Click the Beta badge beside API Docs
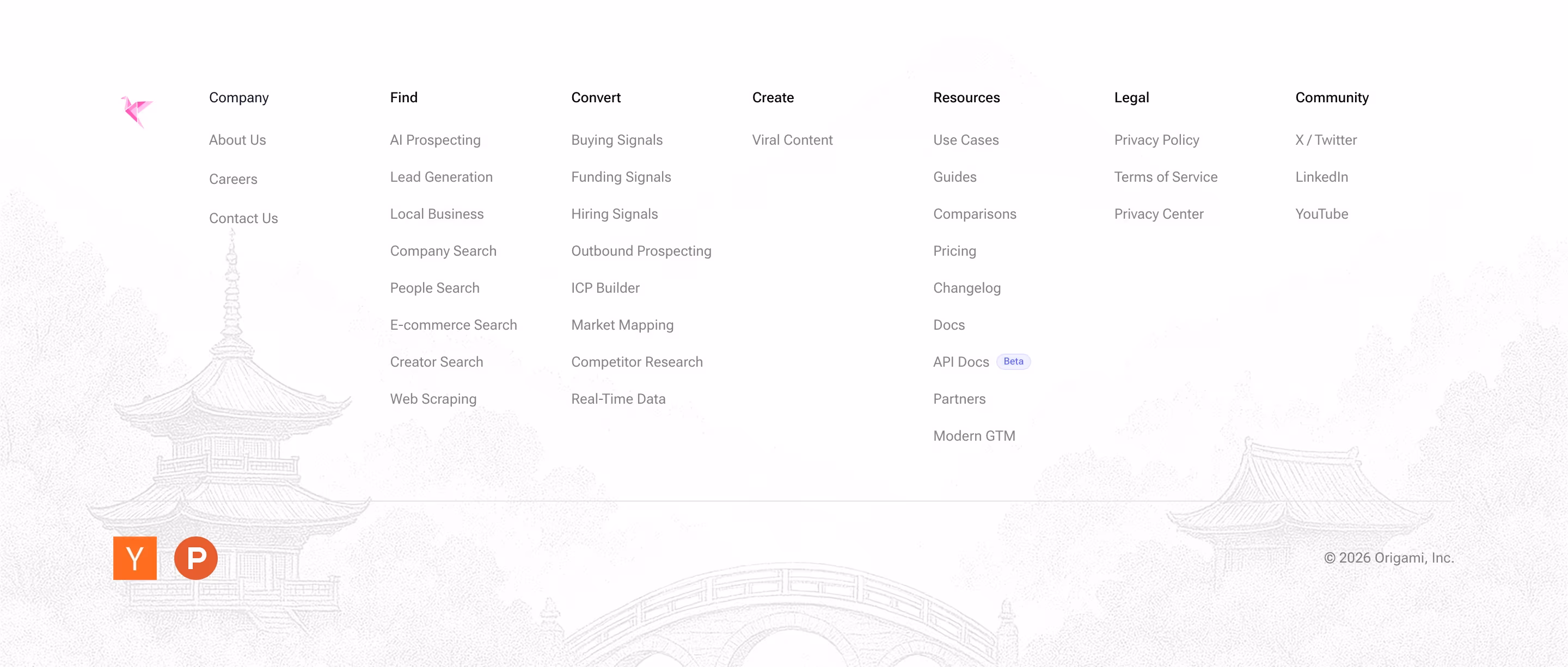 click(x=1013, y=361)
